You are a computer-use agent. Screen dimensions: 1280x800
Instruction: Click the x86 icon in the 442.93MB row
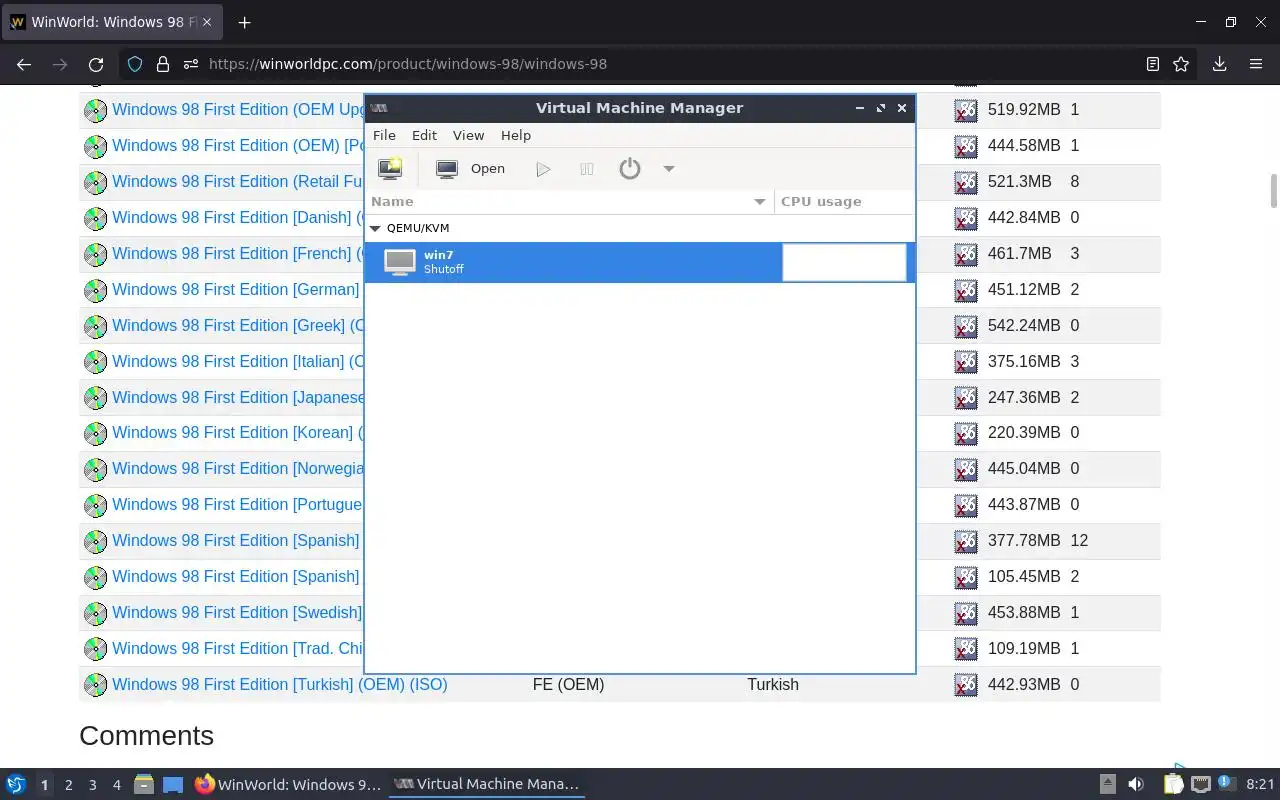[965, 685]
